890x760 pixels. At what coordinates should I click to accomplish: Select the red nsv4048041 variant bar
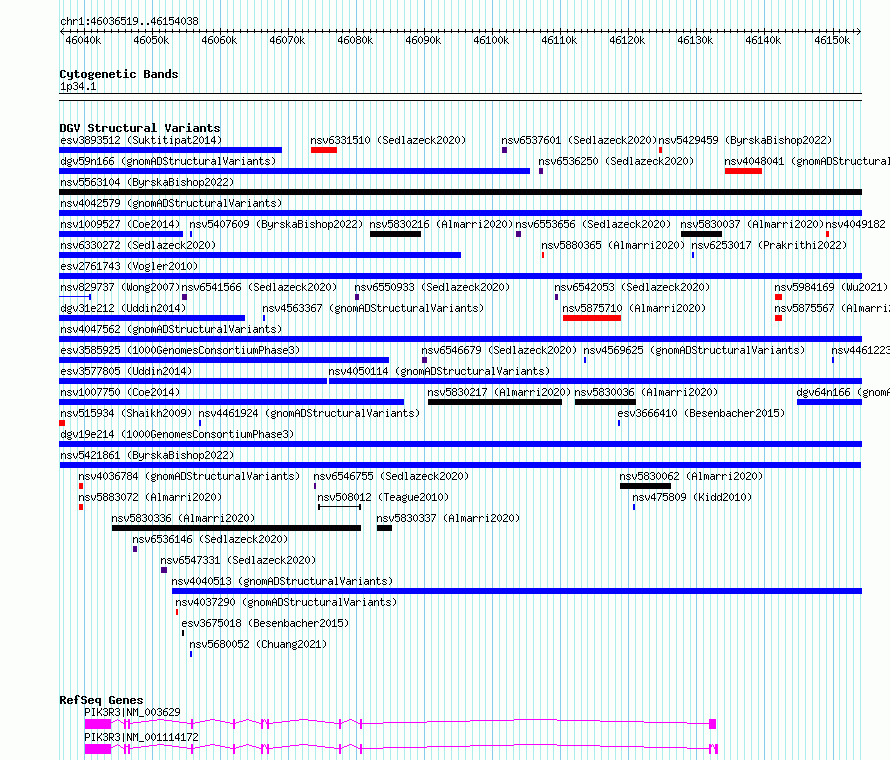tap(743, 171)
